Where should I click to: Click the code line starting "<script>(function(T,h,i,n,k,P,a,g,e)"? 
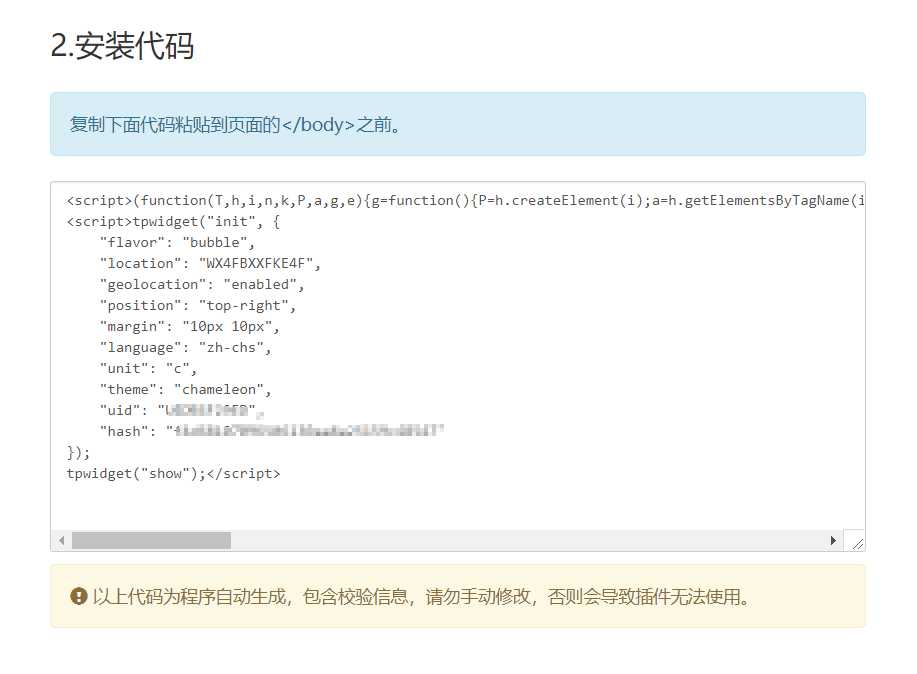tap(466, 201)
